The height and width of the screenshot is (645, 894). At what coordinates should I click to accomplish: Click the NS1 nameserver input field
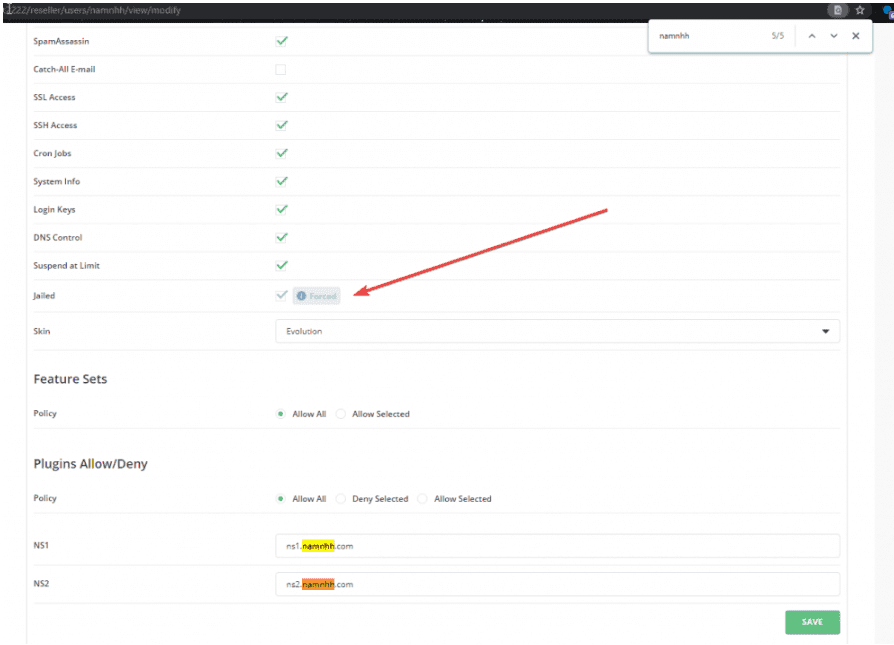pos(557,546)
